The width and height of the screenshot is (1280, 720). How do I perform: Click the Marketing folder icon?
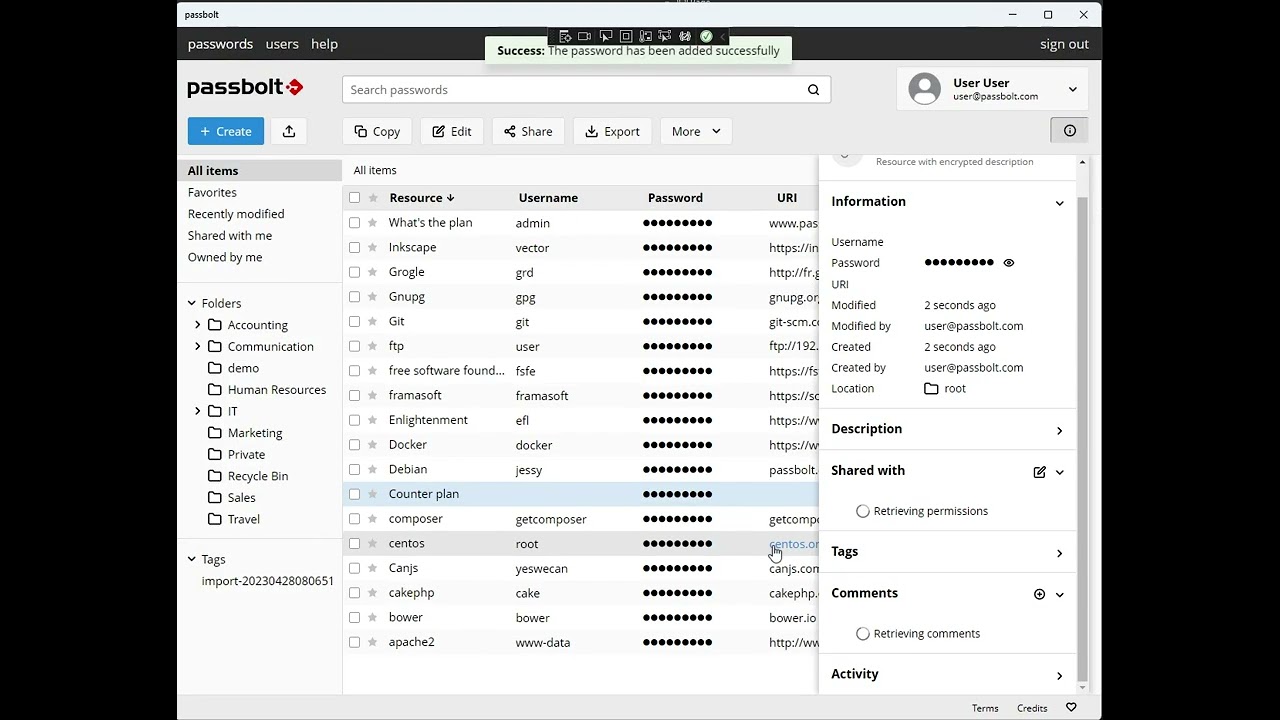[x=215, y=433]
